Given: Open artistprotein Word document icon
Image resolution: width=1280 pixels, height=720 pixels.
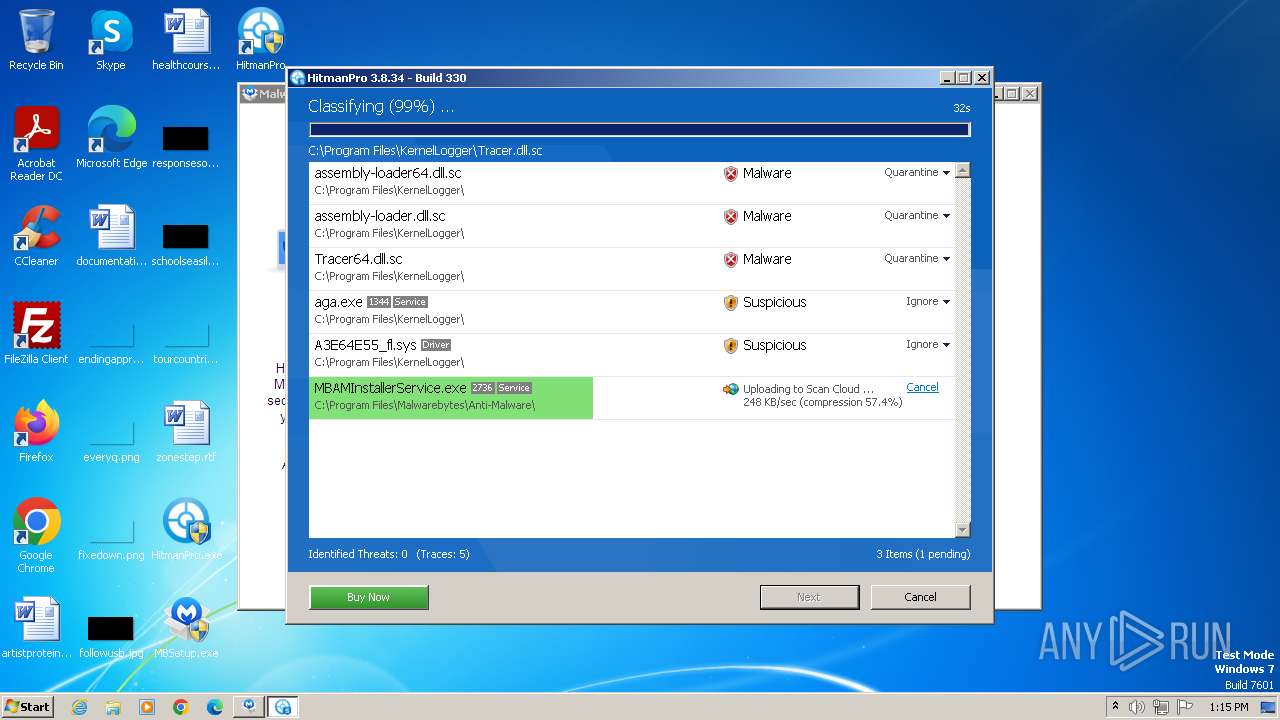Looking at the screenshot, I should point(36,628).
